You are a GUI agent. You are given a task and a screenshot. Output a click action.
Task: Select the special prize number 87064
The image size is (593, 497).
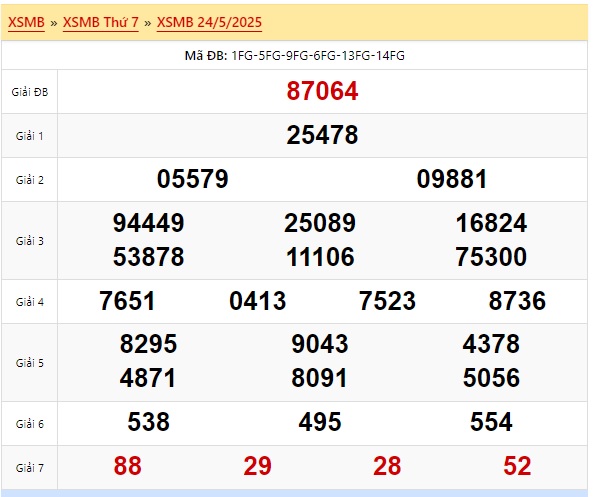point(322,91)
